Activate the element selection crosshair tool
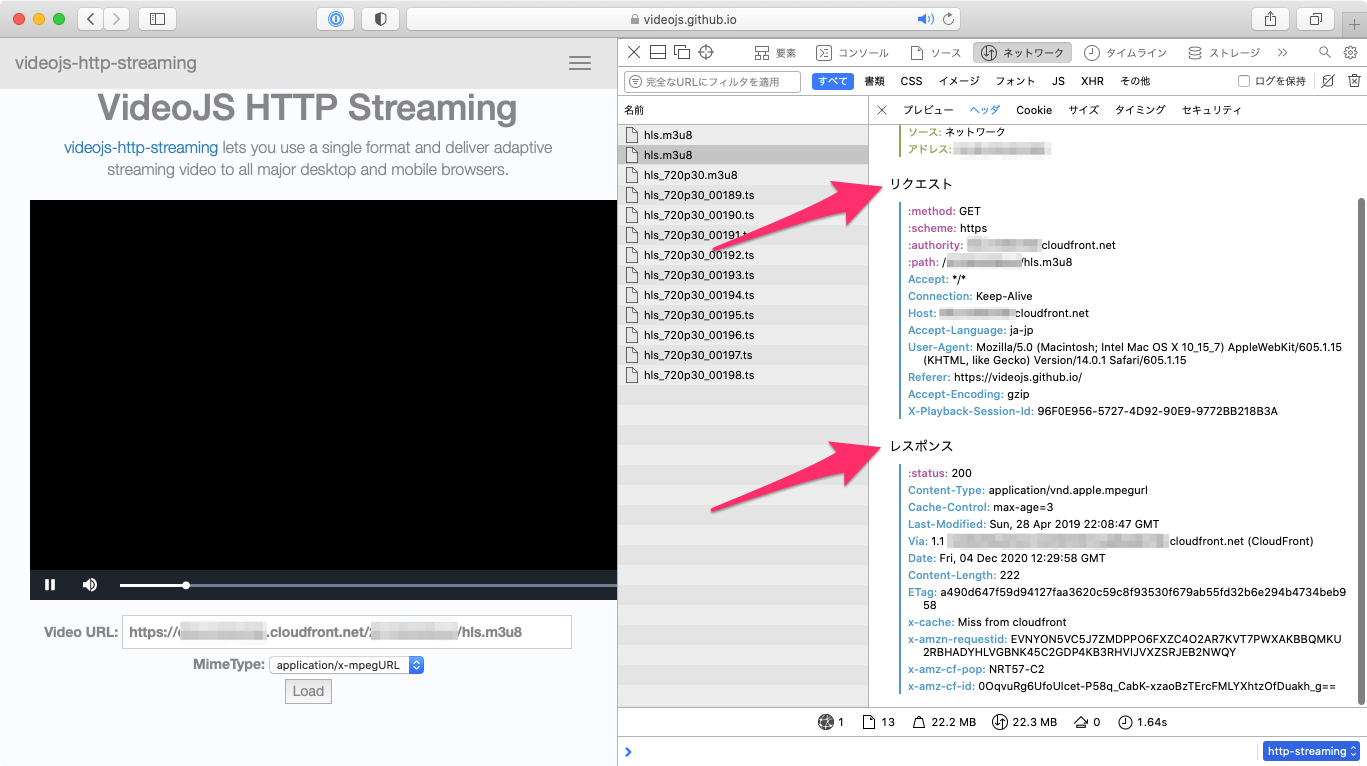This screenshot has height=766, width=1367. (706, 53)
